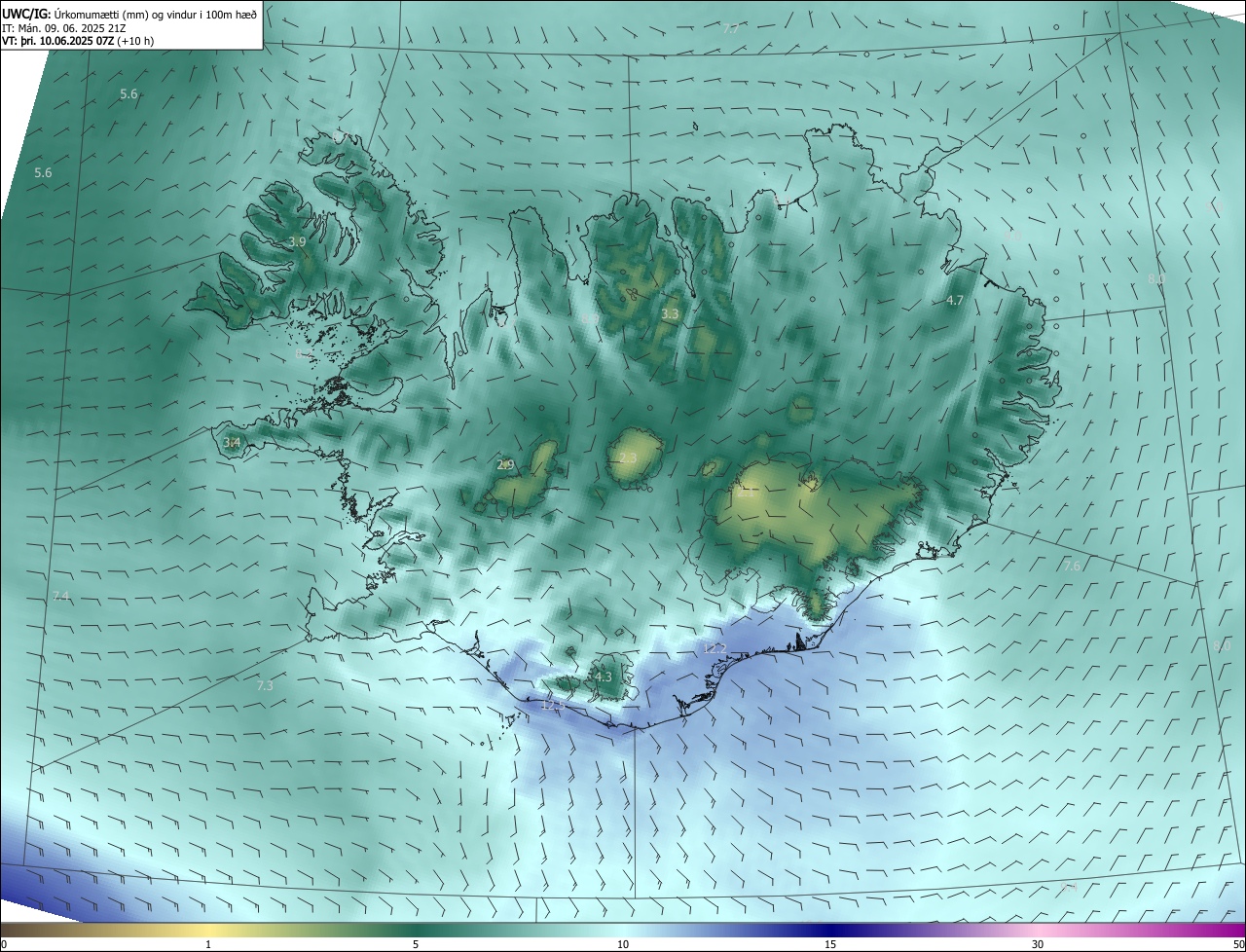Click the 3.9 value in the Westfjords

click(x=298, y=241)
